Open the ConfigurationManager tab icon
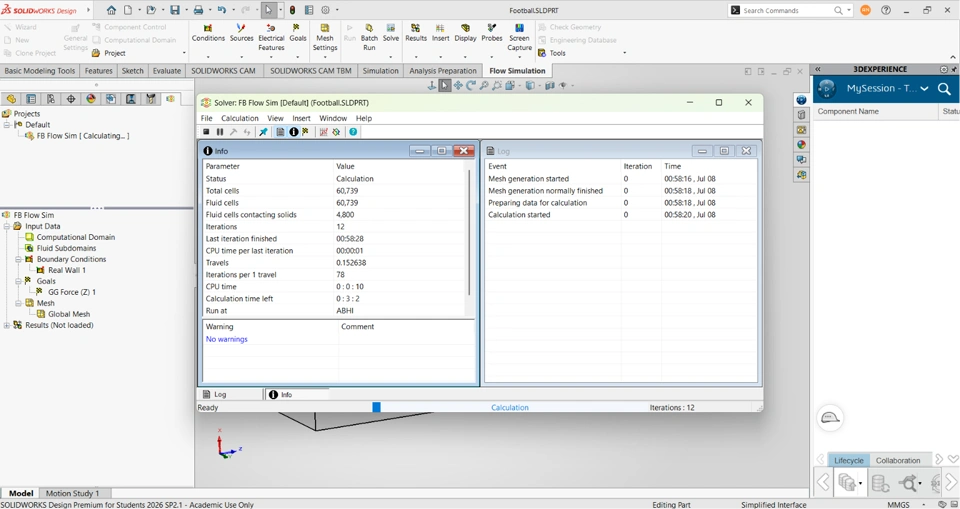The height and width of the screenshot is (509, 960). pos(51,99)
